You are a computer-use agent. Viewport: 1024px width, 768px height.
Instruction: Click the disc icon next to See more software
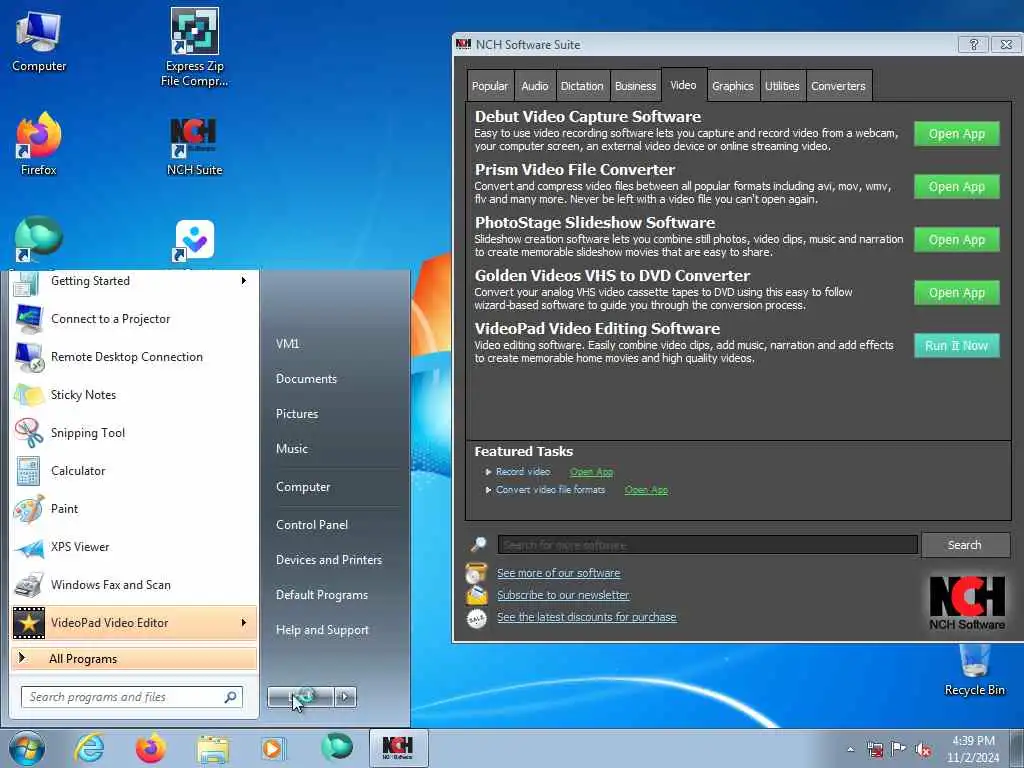pyautogui.click(x=476, y=573)
